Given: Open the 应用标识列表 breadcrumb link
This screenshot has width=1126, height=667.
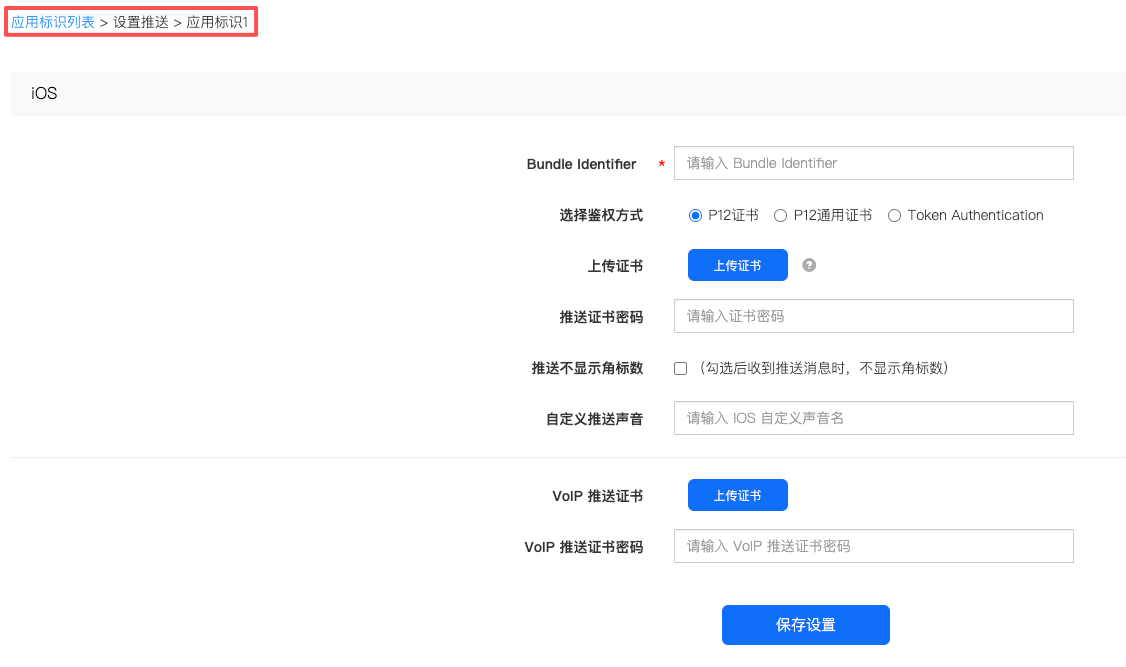Looking at the screenshot, I should coord(53,22).
